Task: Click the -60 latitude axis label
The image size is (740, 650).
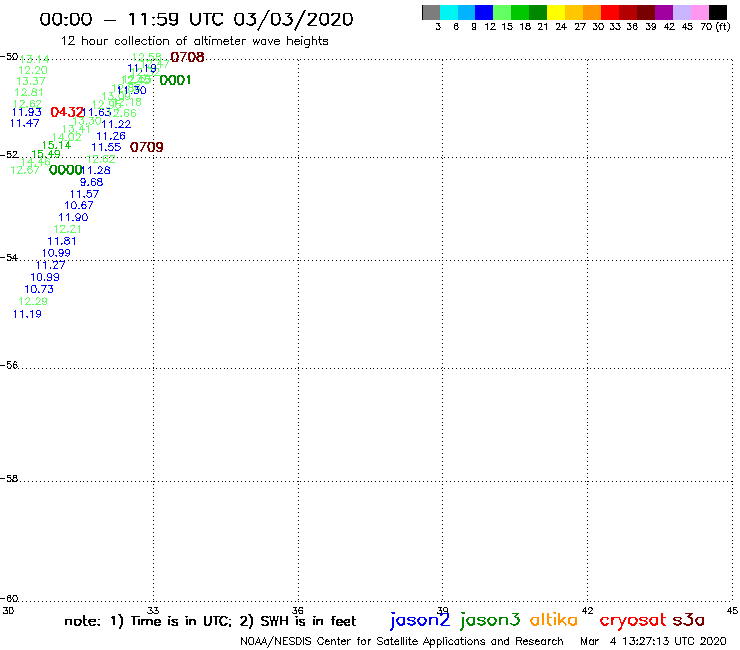Action: [9, 599]
